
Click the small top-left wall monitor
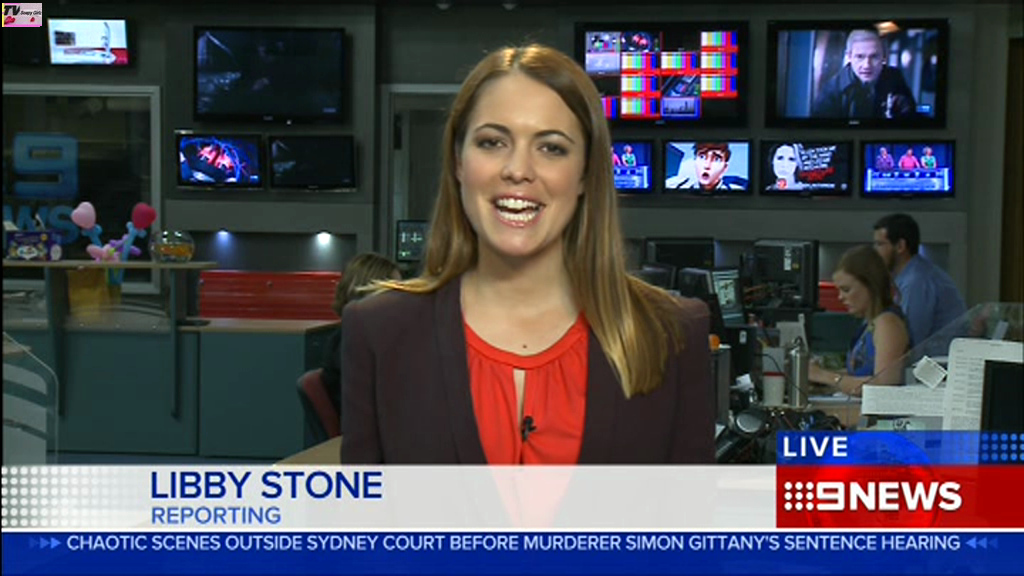click(88, 42)
